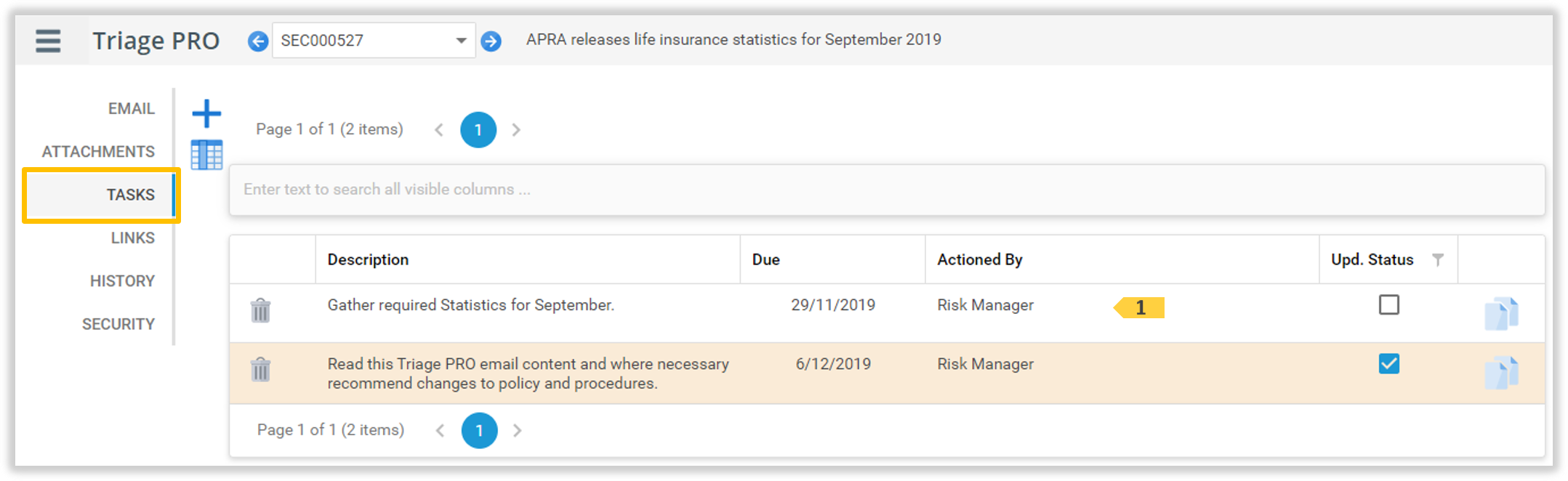
Task: Delete the Gather required Statistics task
Action: click(x=260, y=310)
